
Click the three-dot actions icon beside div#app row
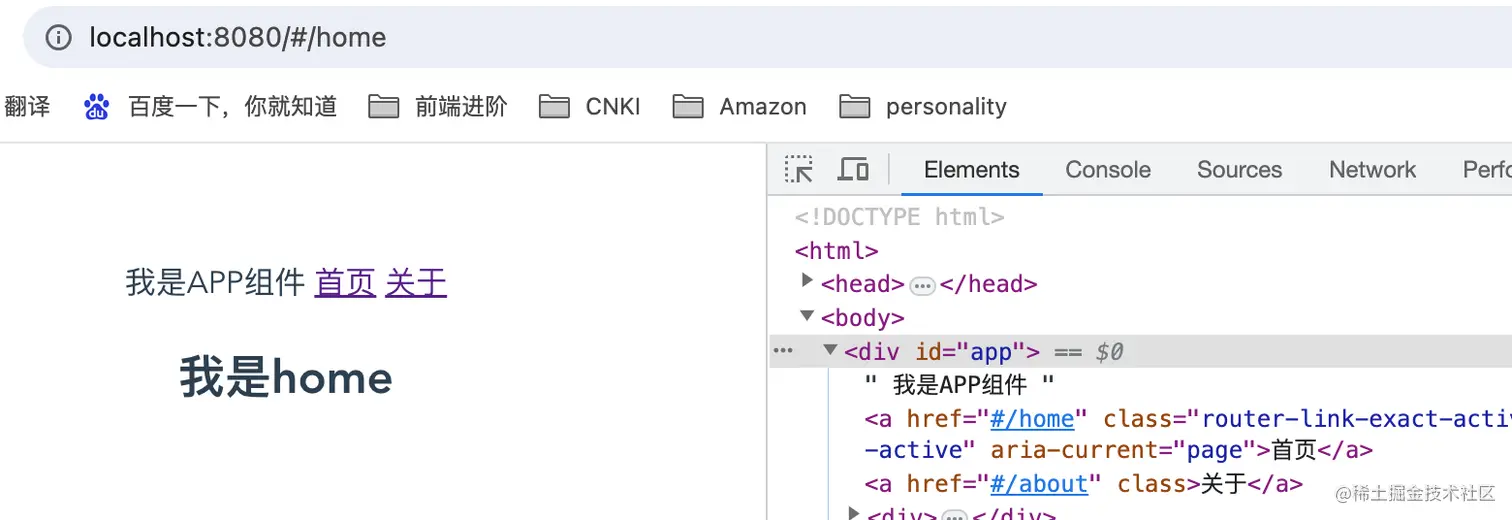[x=783, y=351]
